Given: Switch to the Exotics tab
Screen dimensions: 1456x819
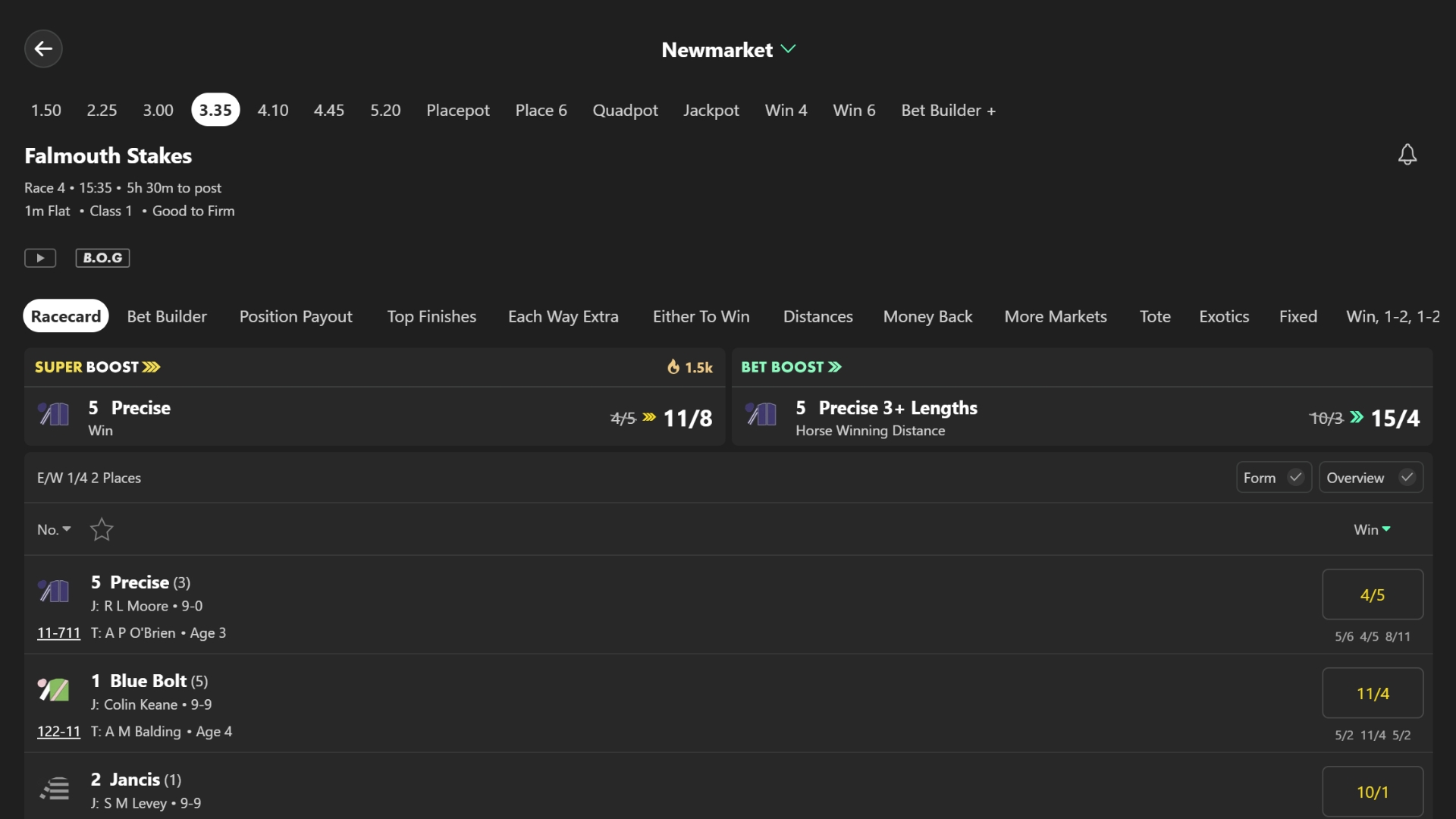Looking at the screenshot, I should point(1224,316).
